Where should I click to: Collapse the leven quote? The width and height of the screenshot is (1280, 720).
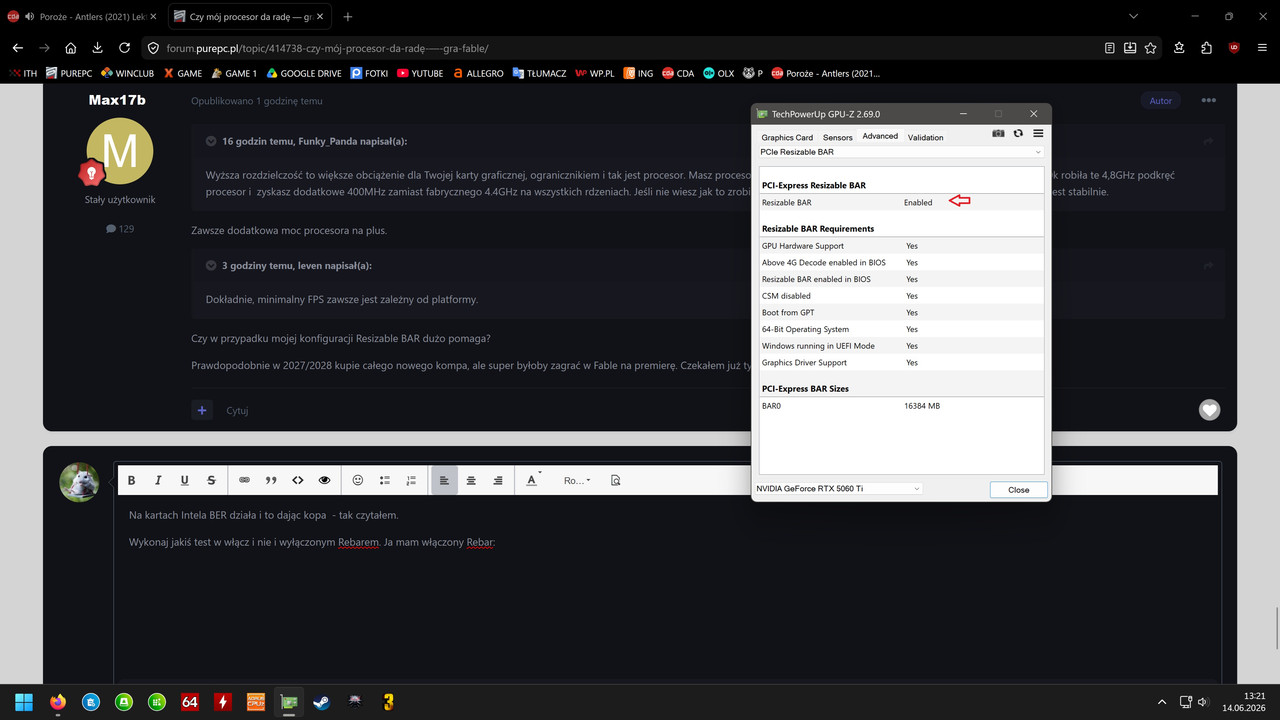click(x=212, y=265)
